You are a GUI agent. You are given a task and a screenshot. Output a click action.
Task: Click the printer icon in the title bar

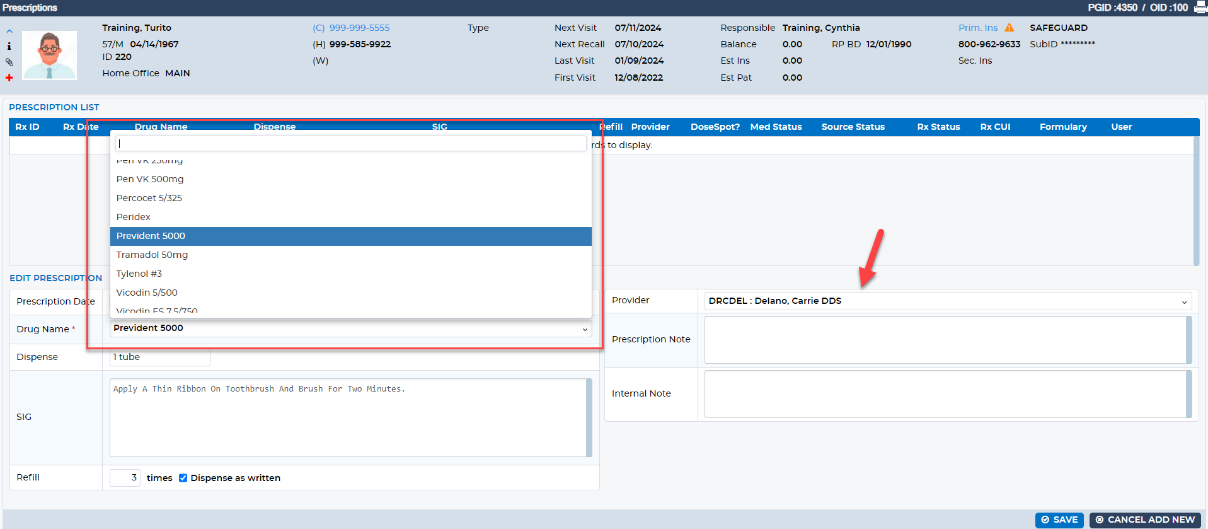pyautogui.click(x=1199, y=7)
